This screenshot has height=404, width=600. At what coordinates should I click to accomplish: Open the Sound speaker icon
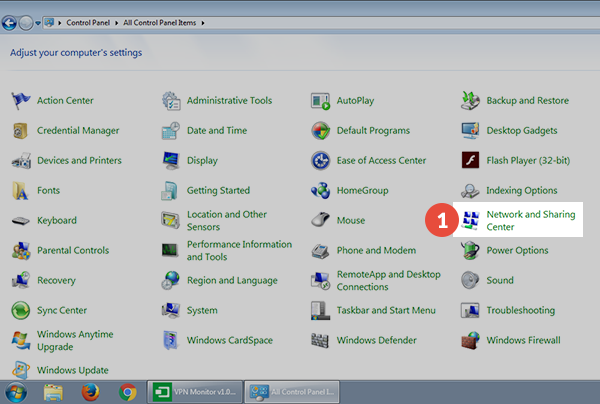(x=470, y=280)
